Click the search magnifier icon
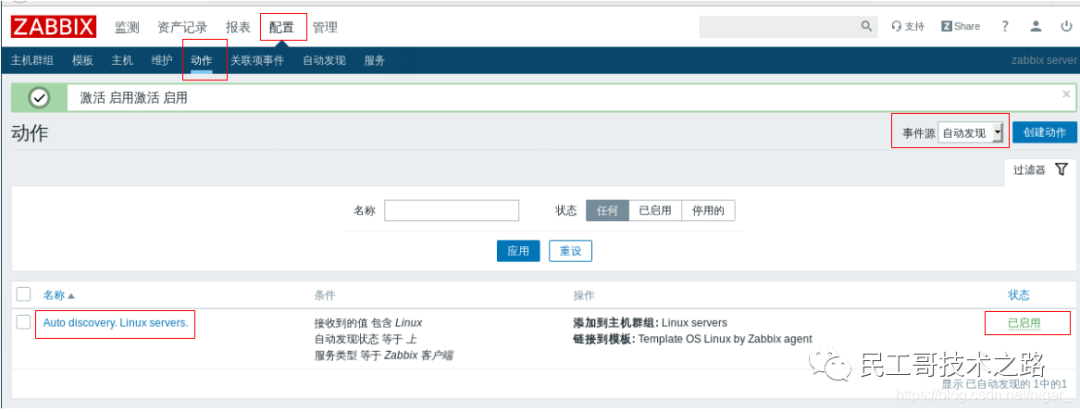Viewport: 1080px width, 412px height. tap(866, 26)
